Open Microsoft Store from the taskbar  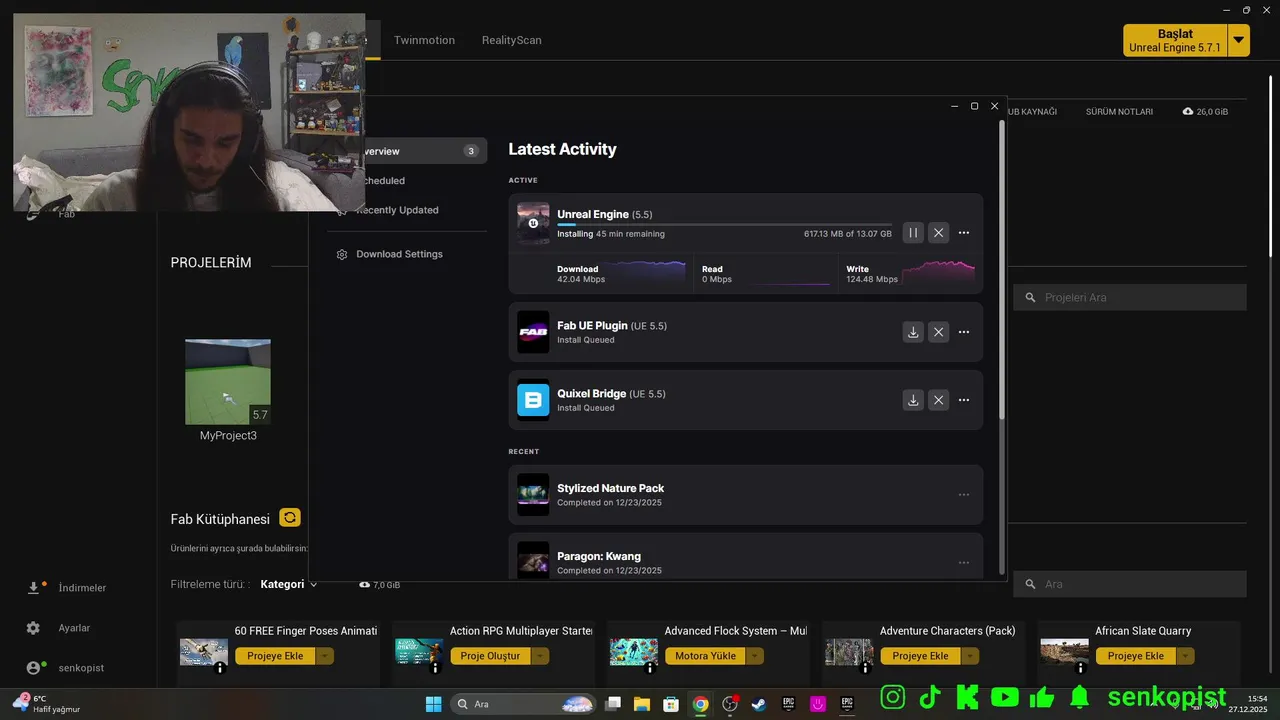[x=671, y=704]
